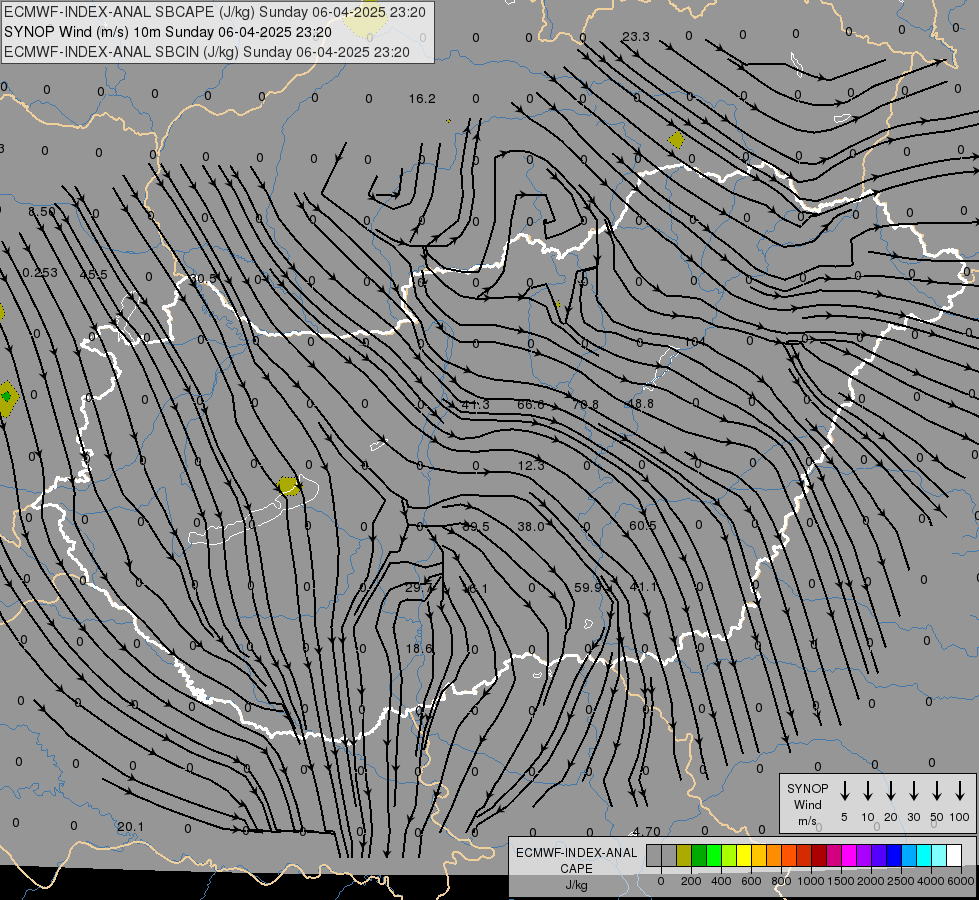
Task: Click the wind arrow above 30 m/s
Action: (913, 791)
